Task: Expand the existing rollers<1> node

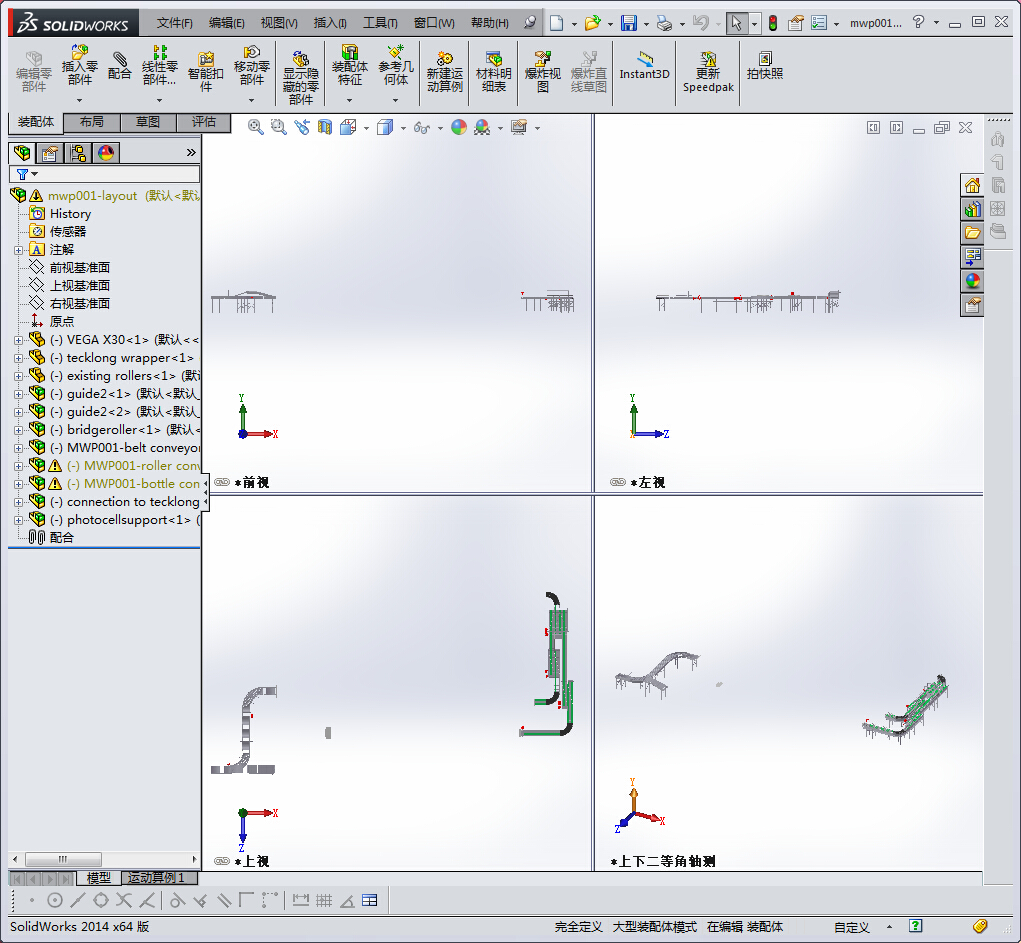Action: click(x=18, y=376)
